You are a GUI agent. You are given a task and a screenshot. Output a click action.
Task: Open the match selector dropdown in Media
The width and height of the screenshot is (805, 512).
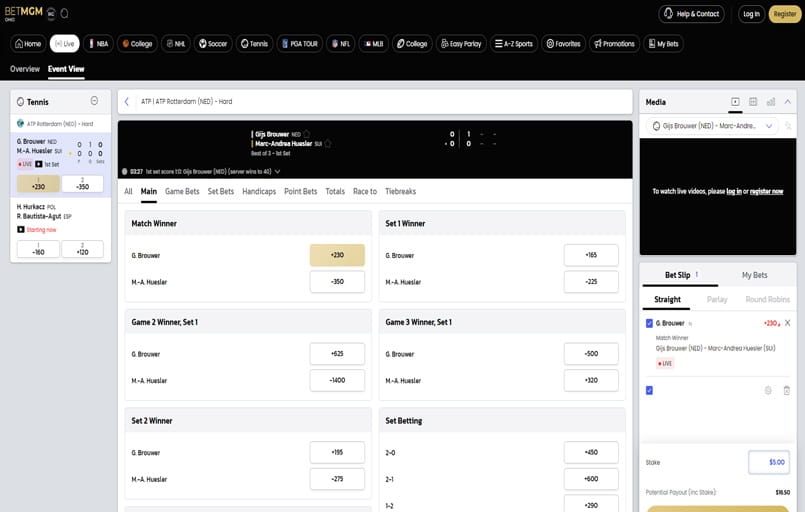(x=712, y=126)
